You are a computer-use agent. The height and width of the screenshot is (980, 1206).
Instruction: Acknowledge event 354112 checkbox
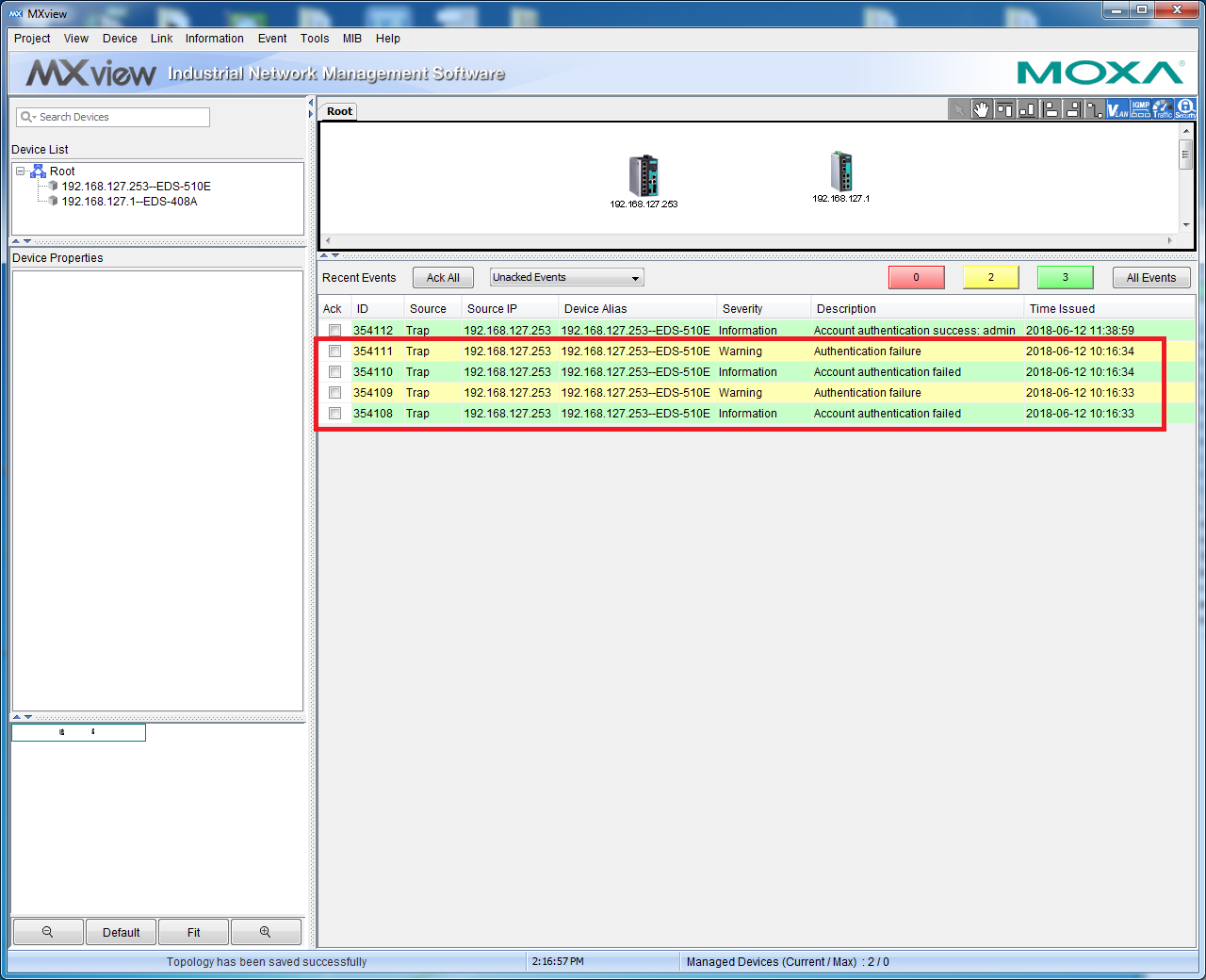(x=334, y=331)
